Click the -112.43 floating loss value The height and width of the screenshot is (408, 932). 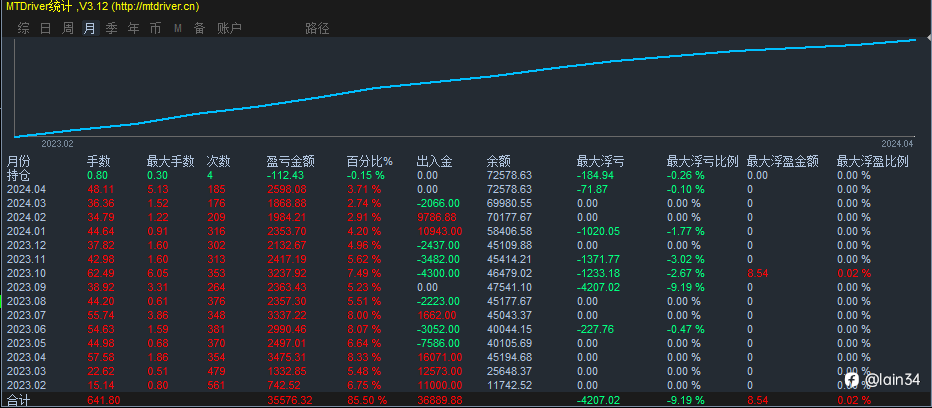pyautogui.click(x=285, y=175)
